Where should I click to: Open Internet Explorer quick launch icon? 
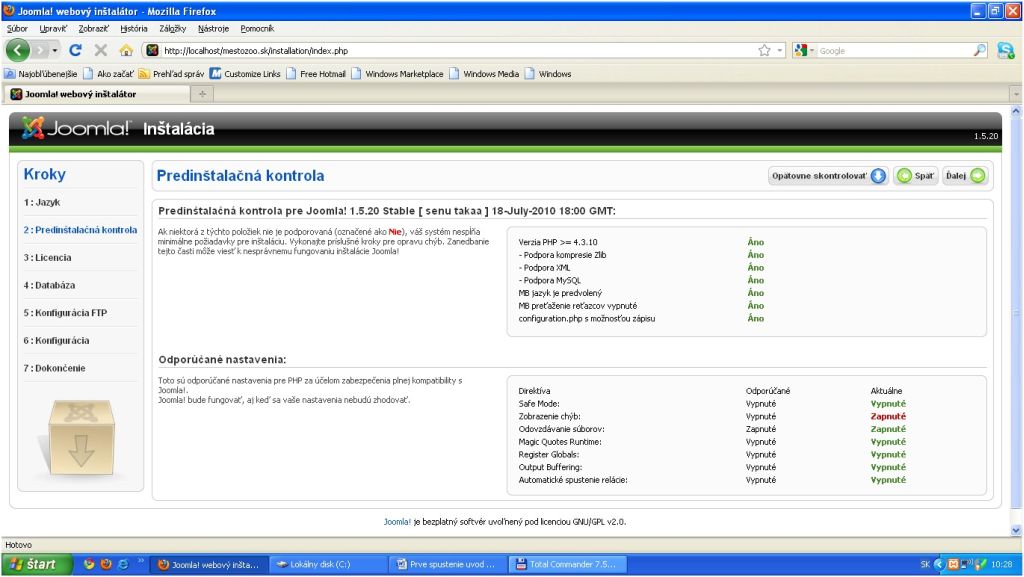tap(123, 564)
